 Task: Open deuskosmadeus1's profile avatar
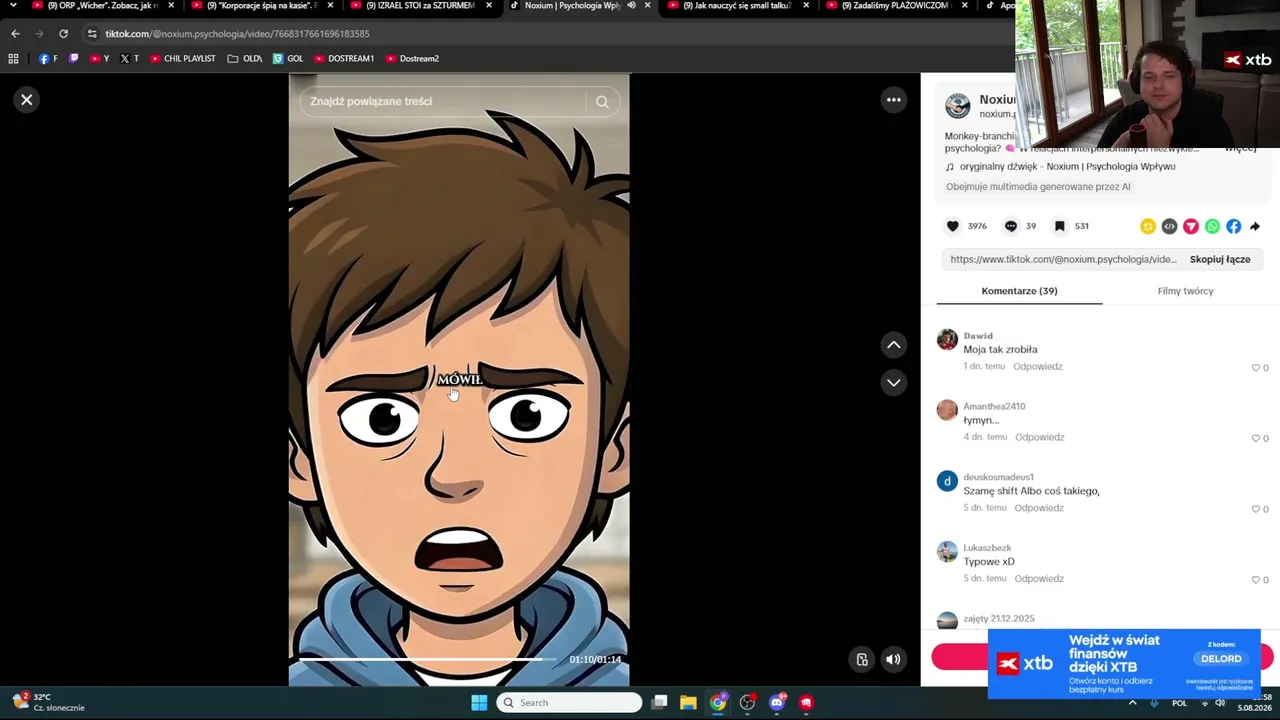pos(947,481)
